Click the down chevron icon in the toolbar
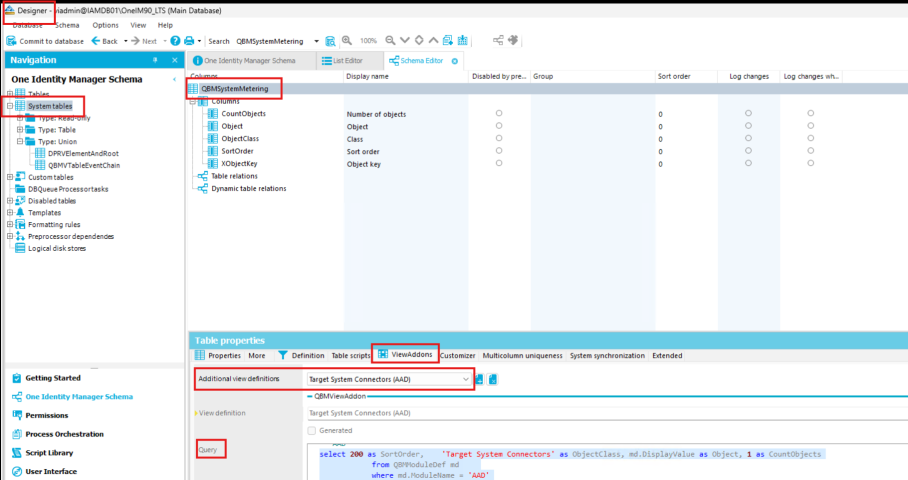 tap(405, 41)
